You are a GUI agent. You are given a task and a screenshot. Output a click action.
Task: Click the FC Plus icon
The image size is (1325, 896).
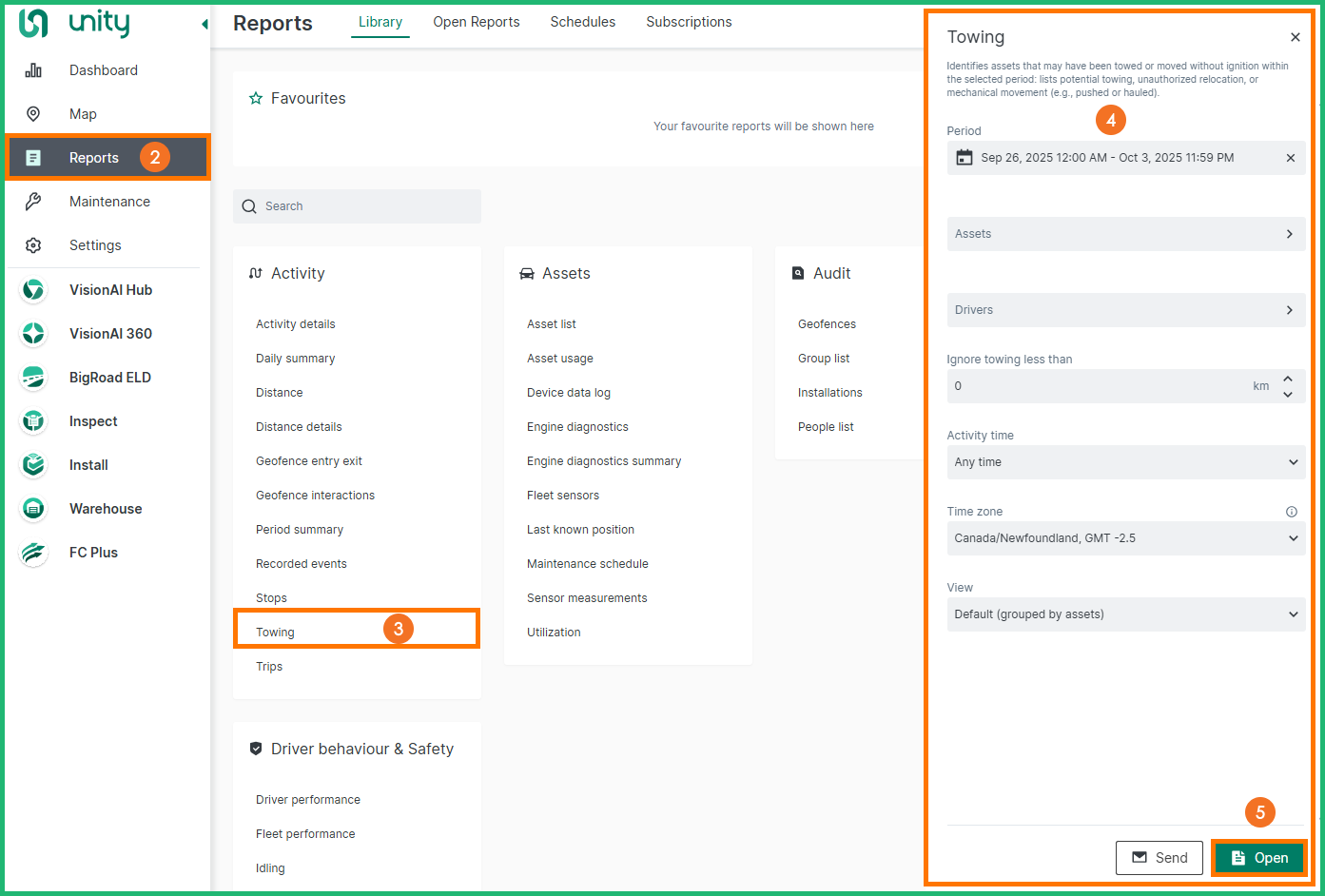tap(33, 553)
